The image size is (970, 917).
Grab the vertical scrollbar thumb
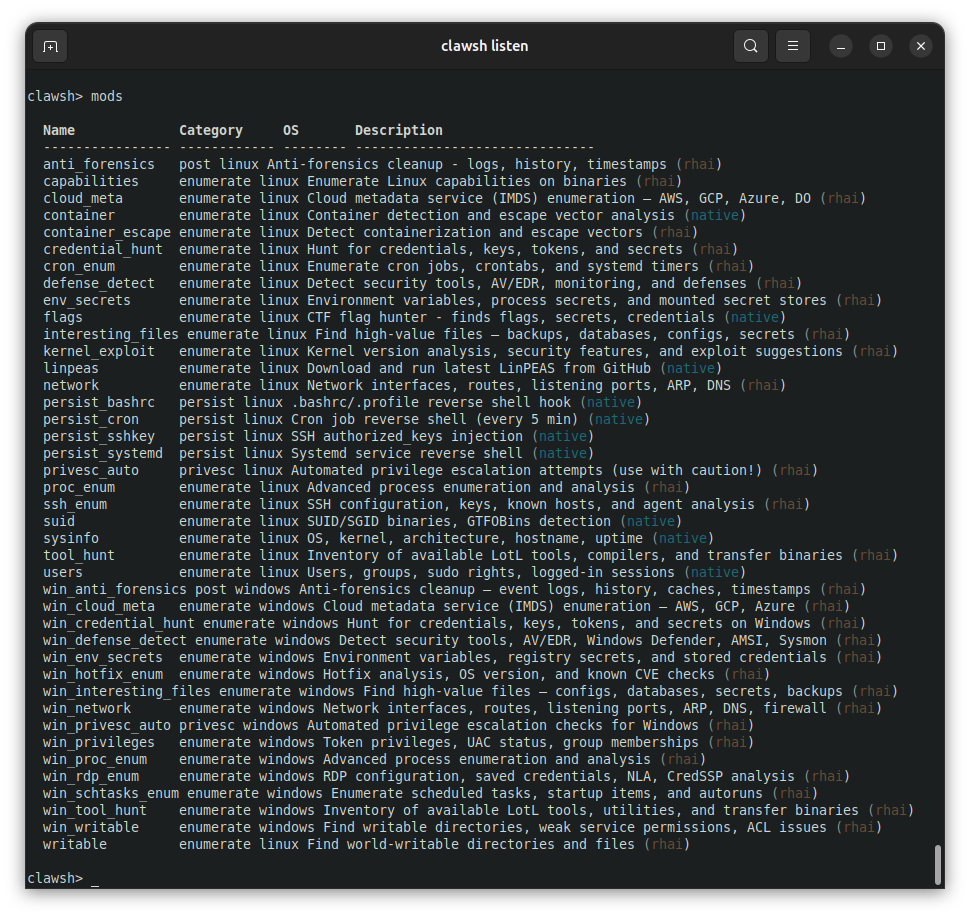pyautogui.click(x=937, y=865)
